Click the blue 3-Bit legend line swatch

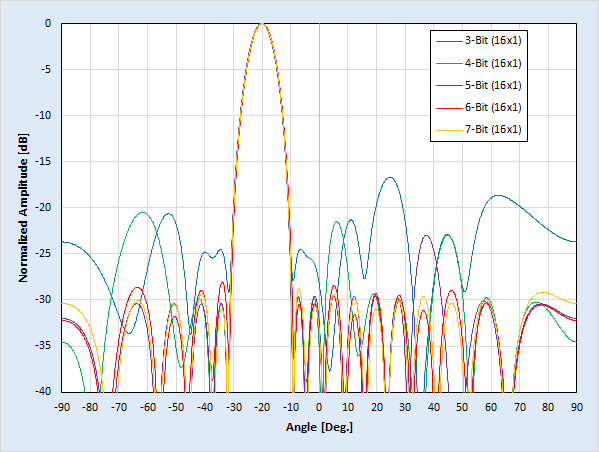[x=449, y=41]
